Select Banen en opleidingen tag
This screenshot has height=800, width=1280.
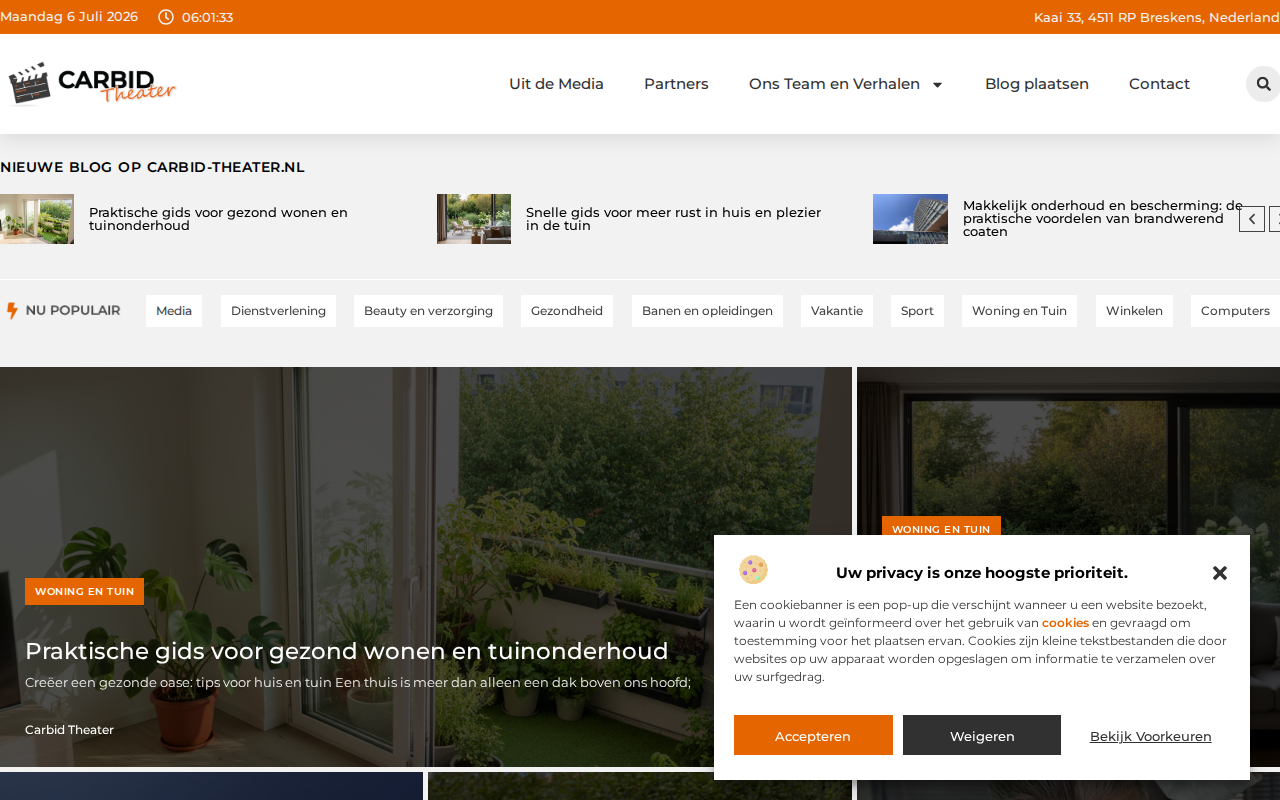(707, 311)
